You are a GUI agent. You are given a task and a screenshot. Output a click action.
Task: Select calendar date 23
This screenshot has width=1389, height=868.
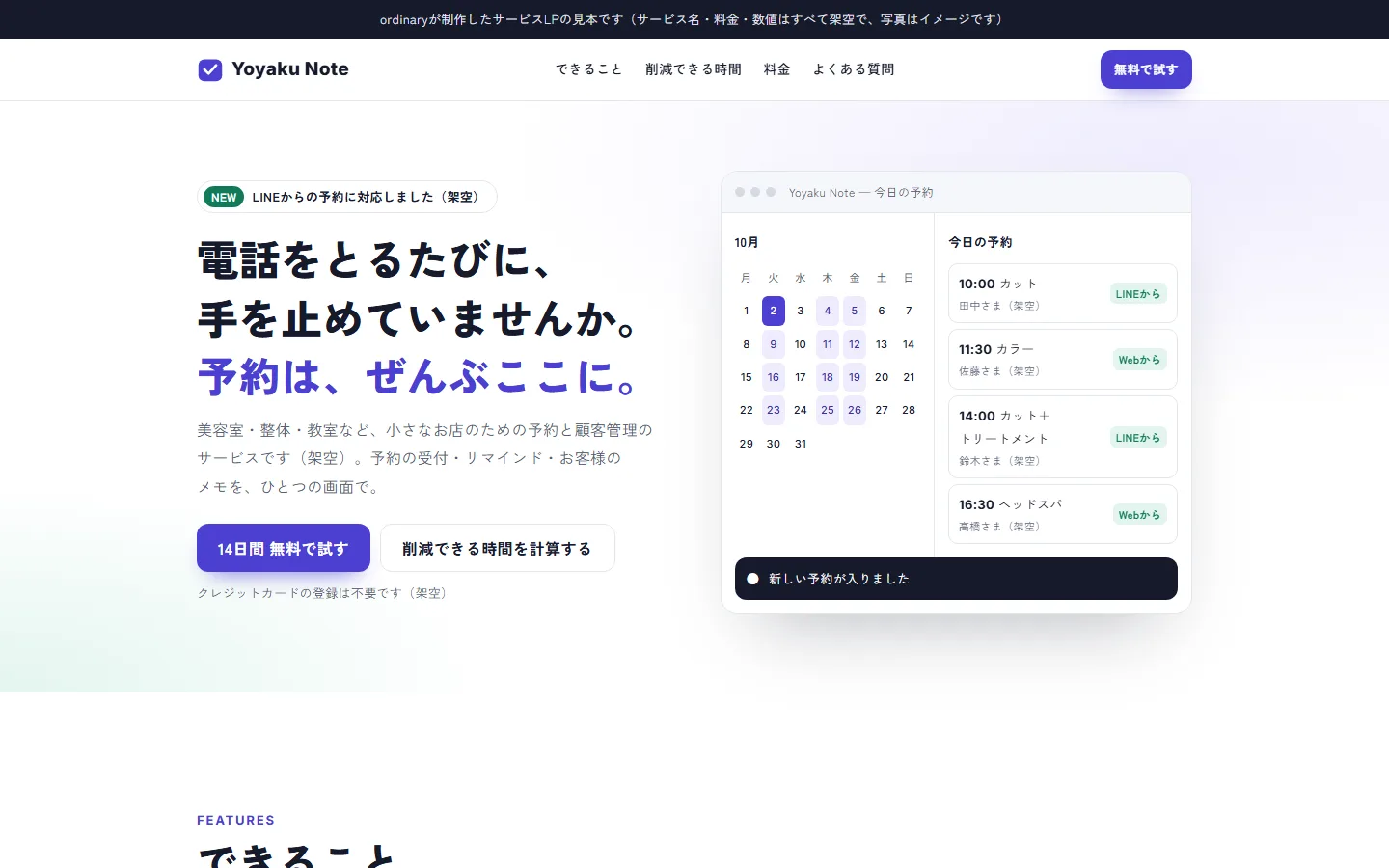coord(774,410)
